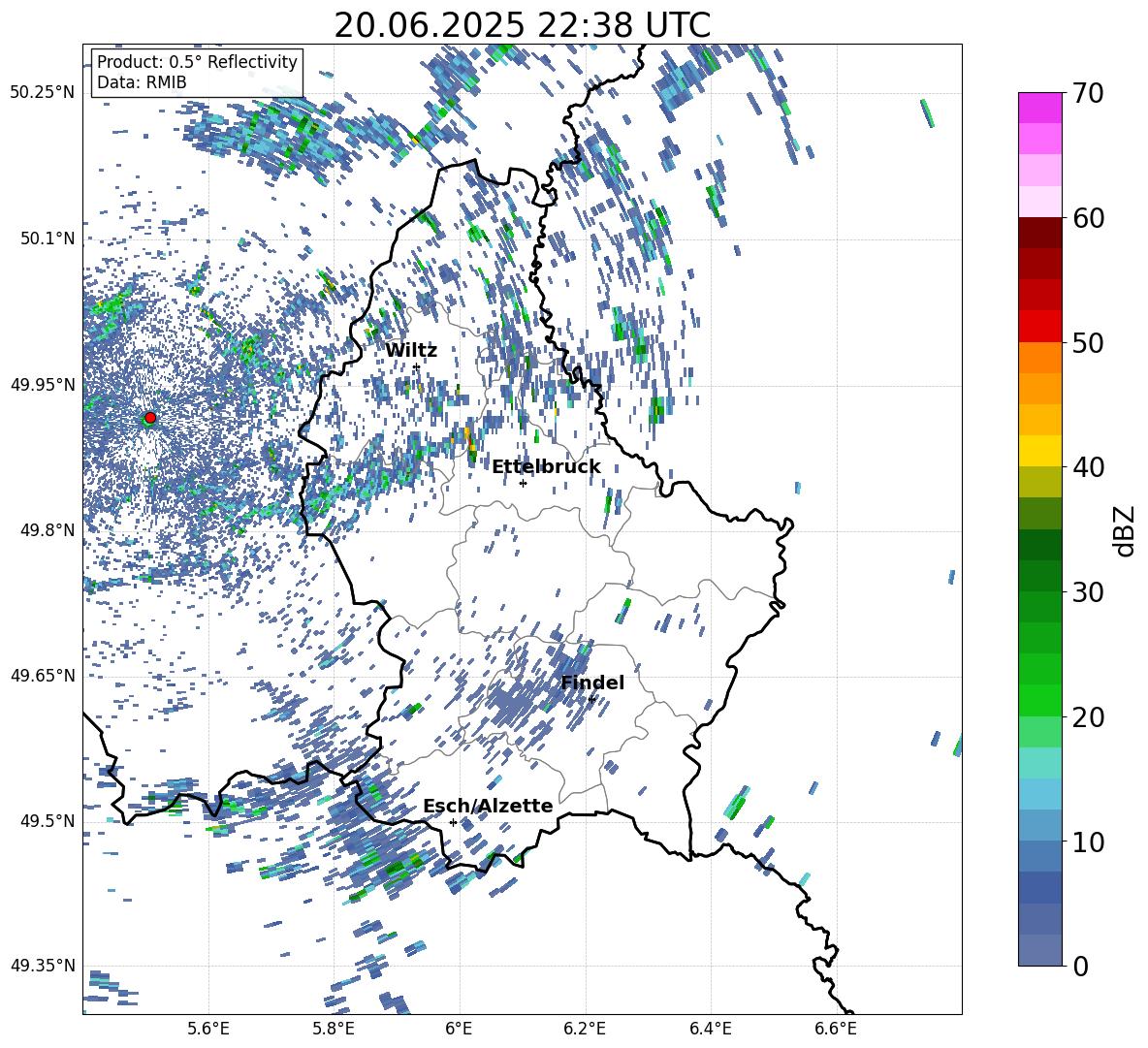Click the Data: RMIB text
Screen dimensions: 1148x1048
[142, 82]
